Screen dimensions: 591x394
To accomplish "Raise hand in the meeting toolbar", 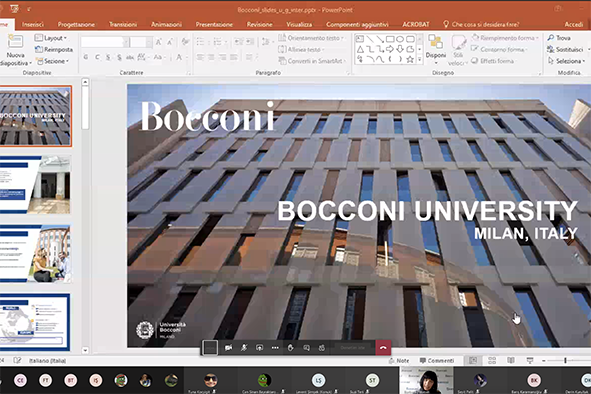I will click(291, 347).
